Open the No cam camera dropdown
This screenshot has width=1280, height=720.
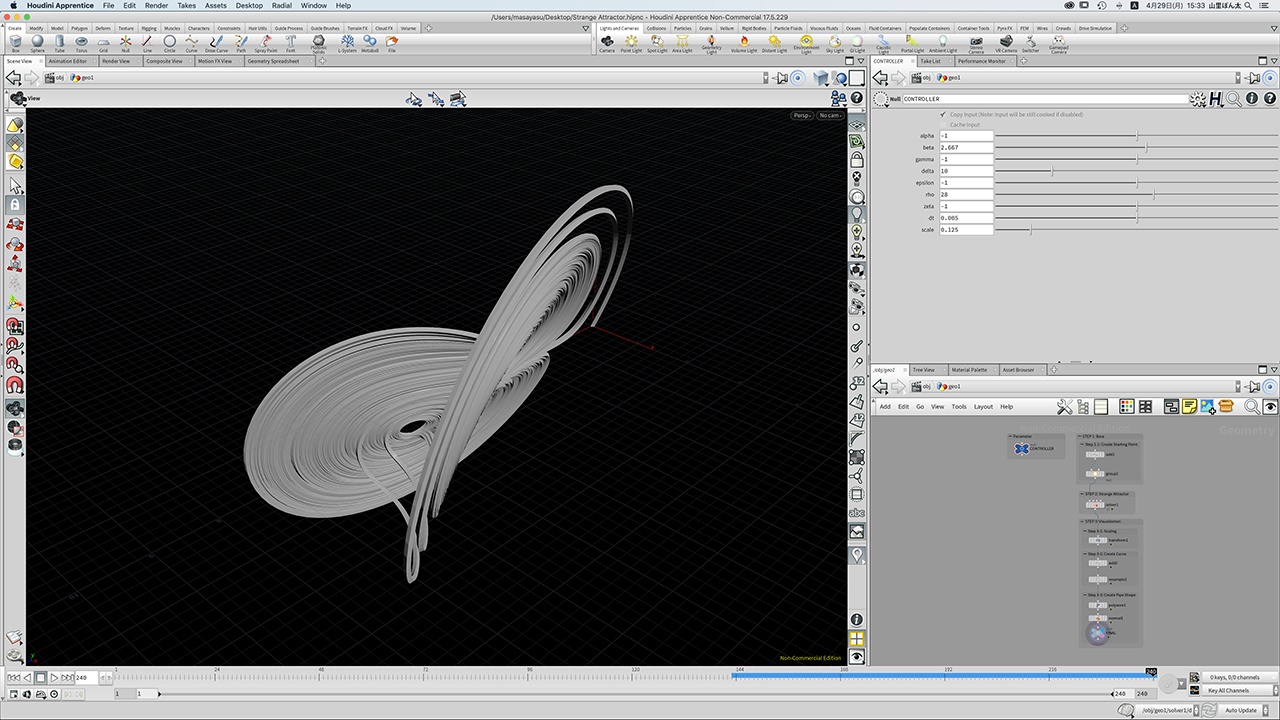tap(830, 115)
